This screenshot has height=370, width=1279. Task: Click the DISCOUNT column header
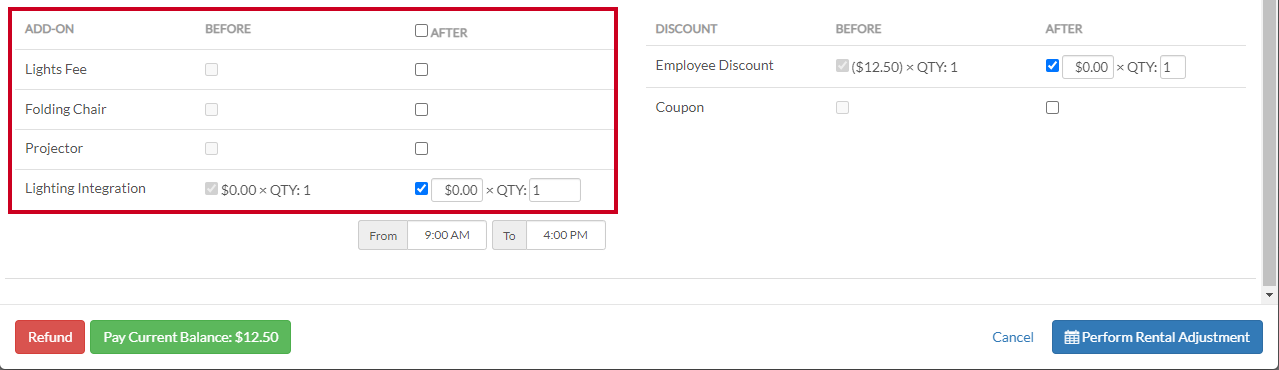click(687, 29)
